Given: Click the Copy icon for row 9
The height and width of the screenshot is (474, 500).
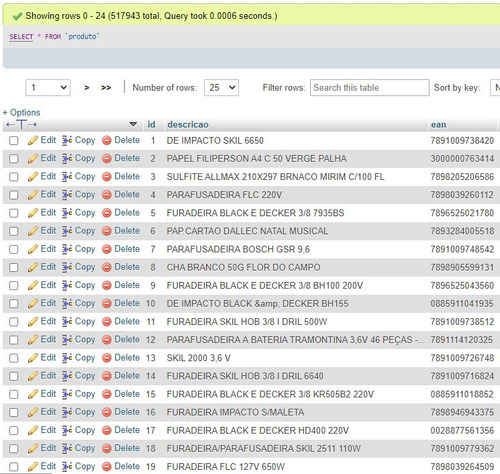Looking at the screenshot, I should 67,285.
